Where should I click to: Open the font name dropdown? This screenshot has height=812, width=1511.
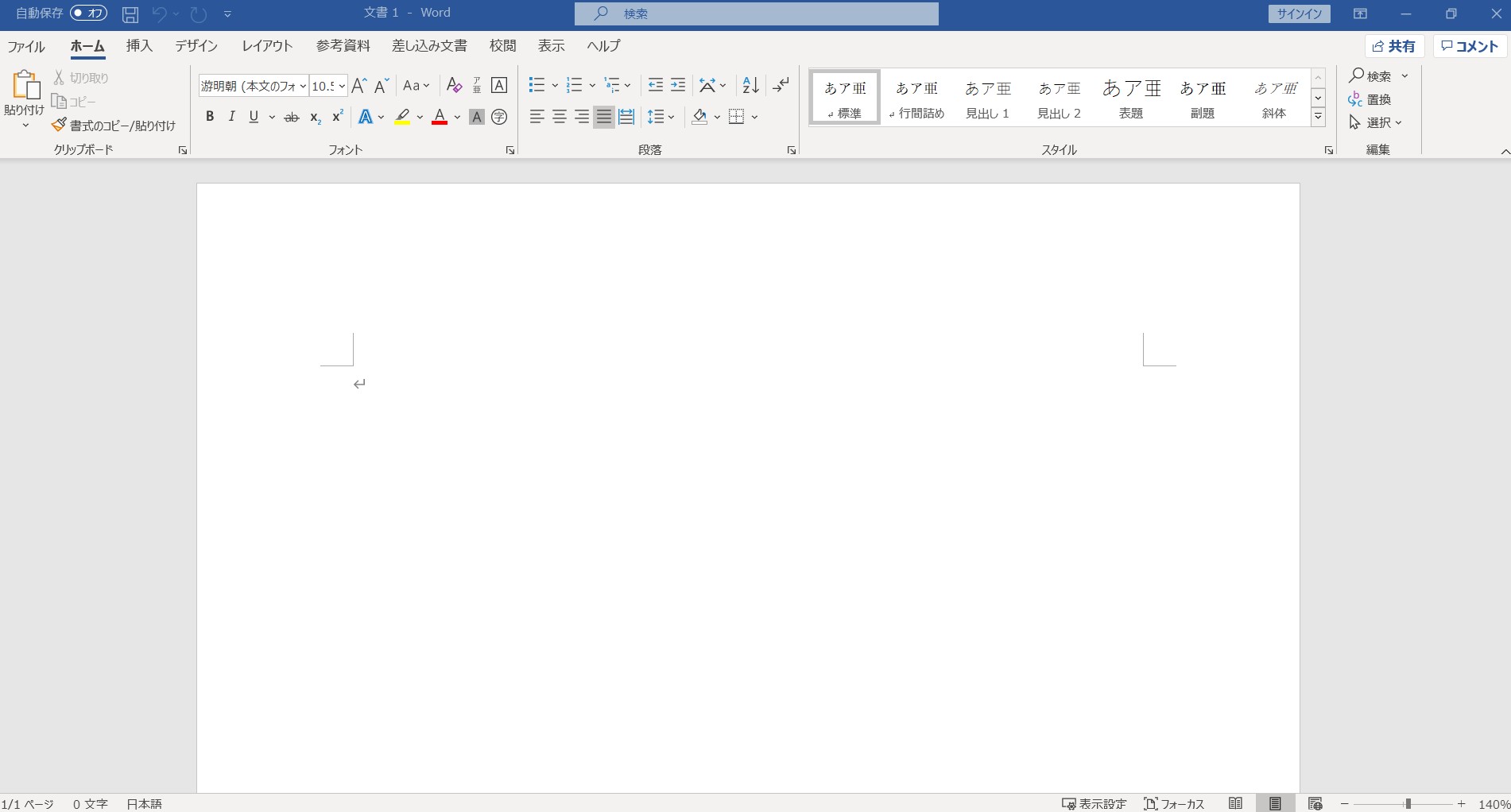tap(303, 86)
